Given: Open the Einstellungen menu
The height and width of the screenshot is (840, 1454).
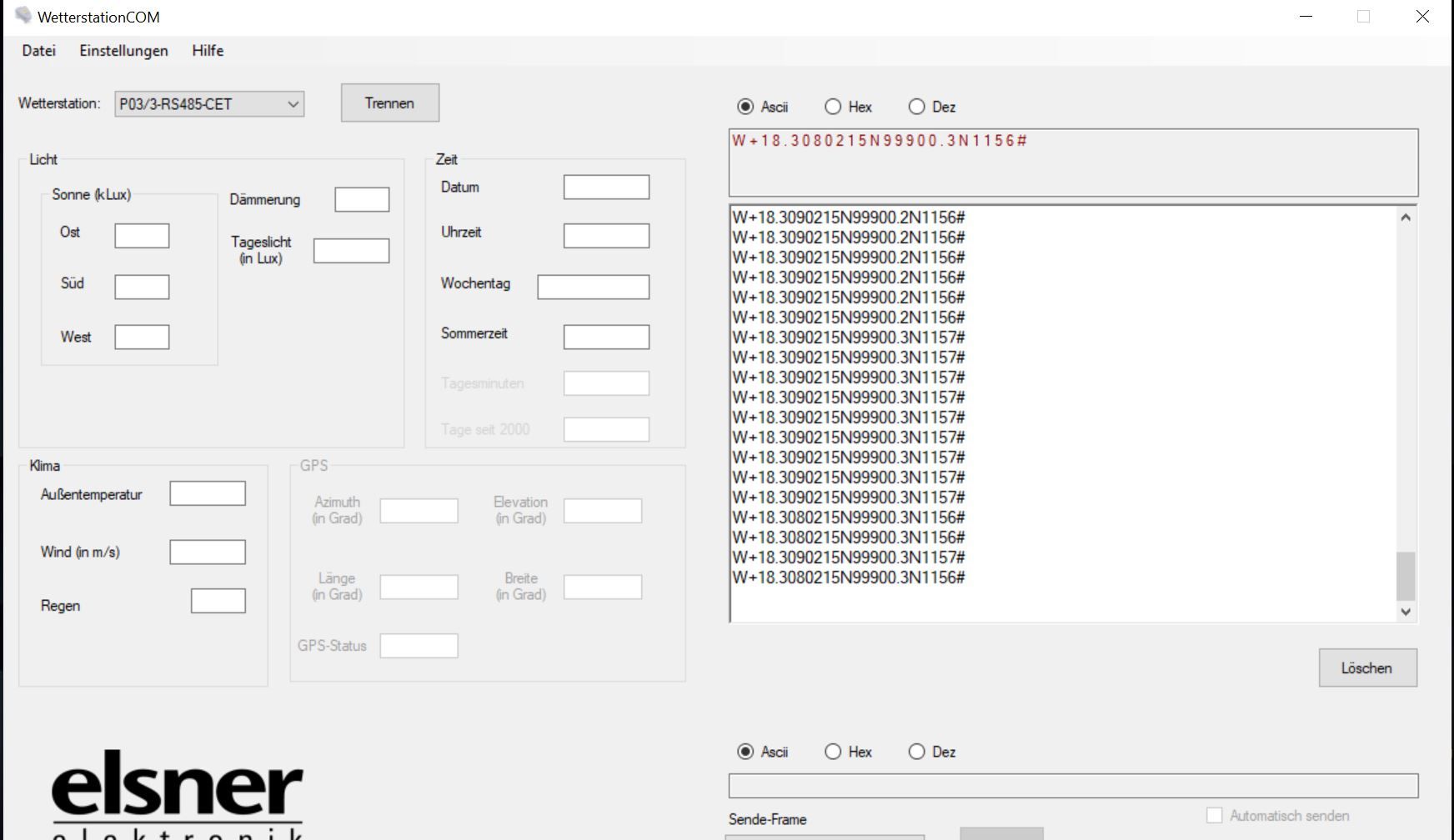Looking at the screenshot, I should (x=123, y=51).
